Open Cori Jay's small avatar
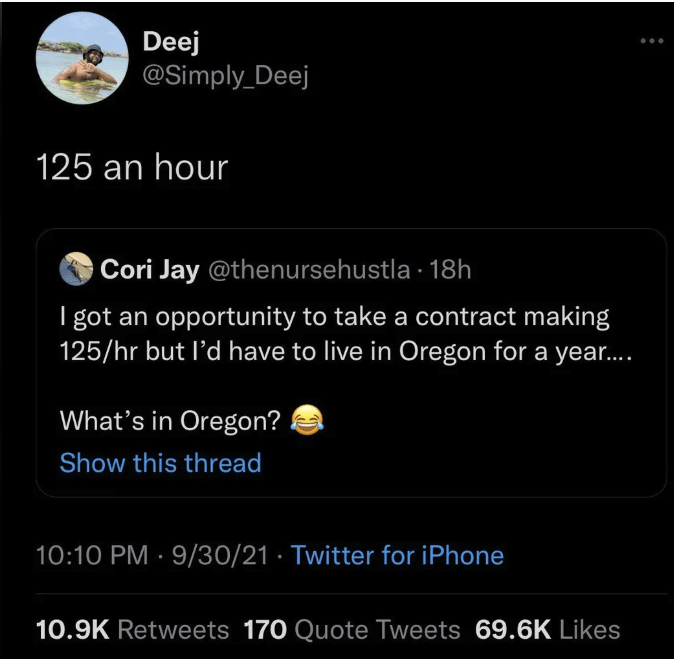Viewport: 674px width, 659px height. (x=77, y=268)
